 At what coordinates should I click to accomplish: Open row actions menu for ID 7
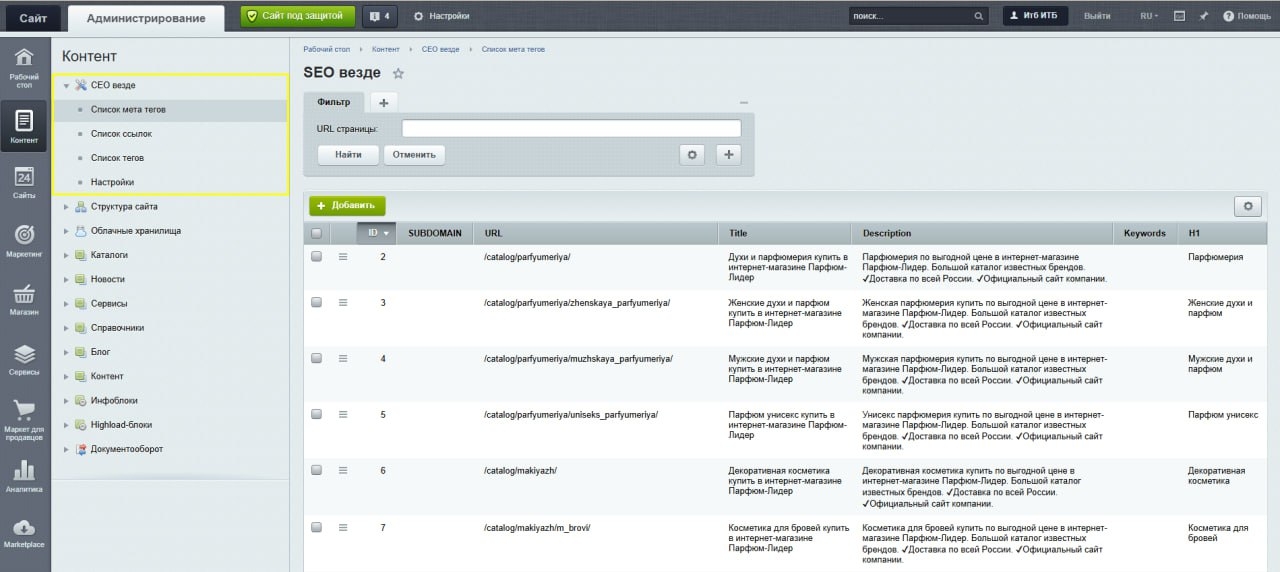click(x=343, y=527)
